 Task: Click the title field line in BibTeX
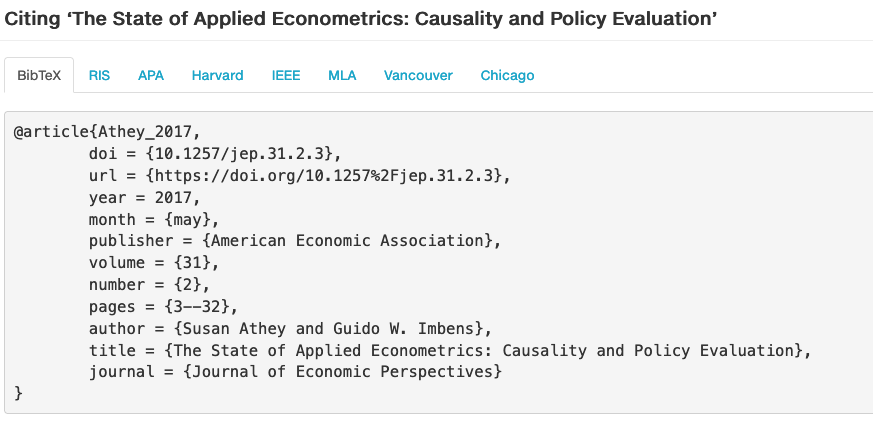coord(450,350)
